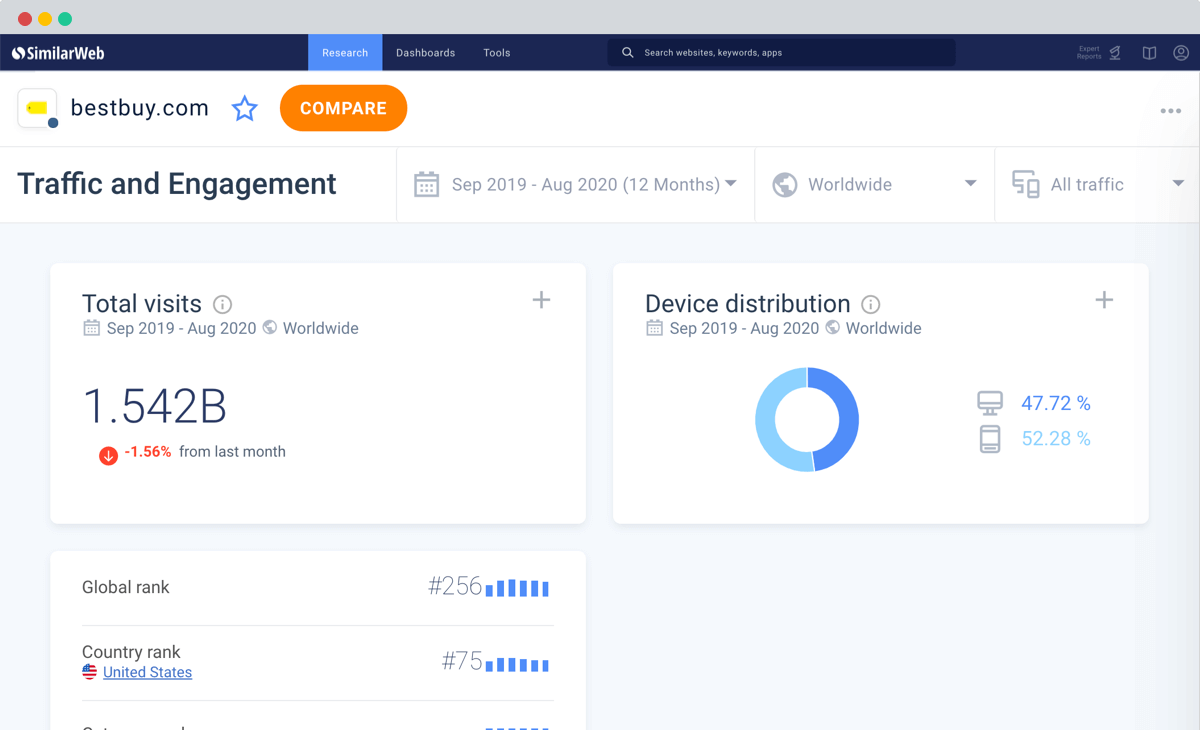1200x730 pixels.
Task: Click the #75 country rank value
Action: [x=462, y=661]
